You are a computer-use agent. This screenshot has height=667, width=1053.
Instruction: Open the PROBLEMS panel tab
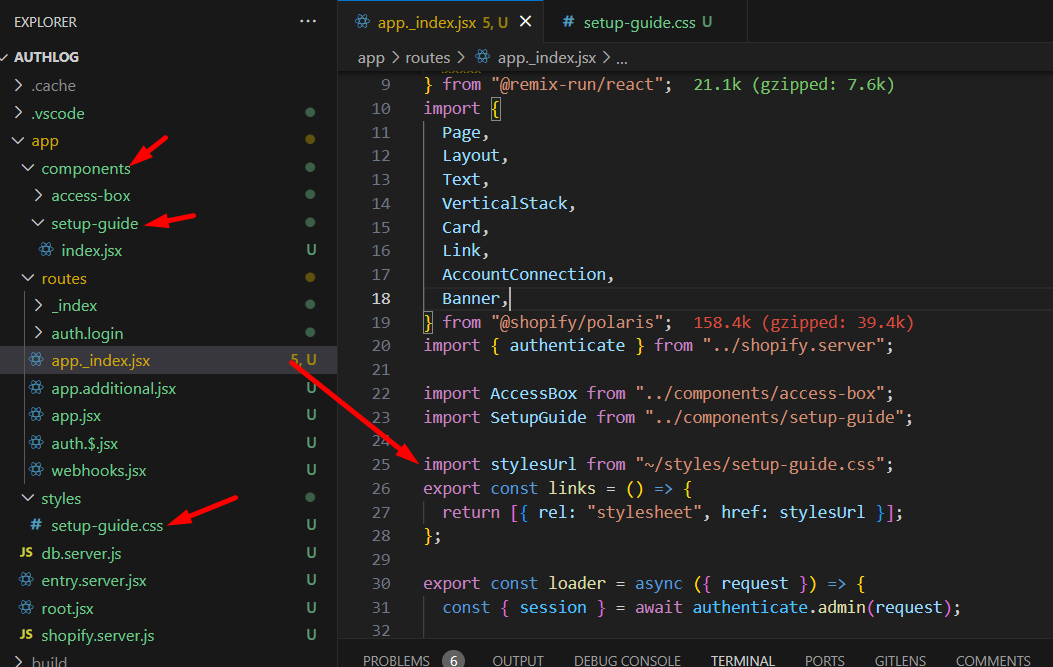click(x=396, y=661)
